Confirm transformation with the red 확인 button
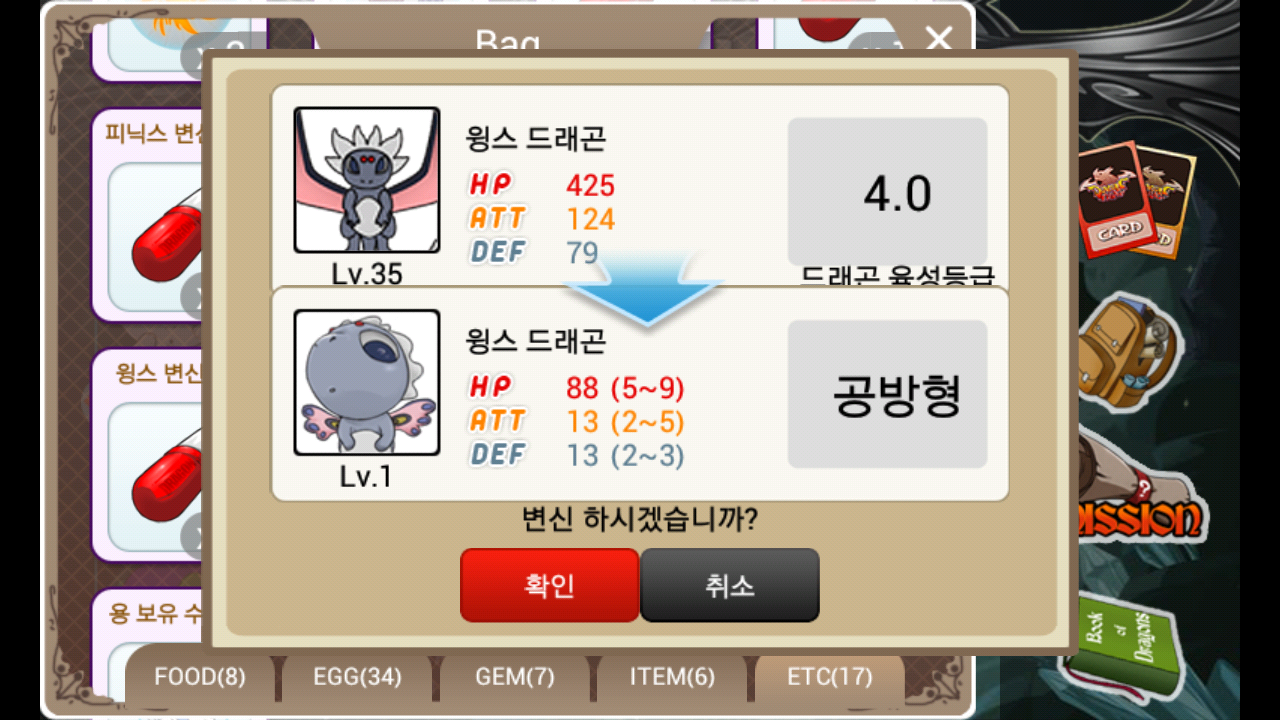The height and width of the screenshot is (720, 1280). (549, 585)
